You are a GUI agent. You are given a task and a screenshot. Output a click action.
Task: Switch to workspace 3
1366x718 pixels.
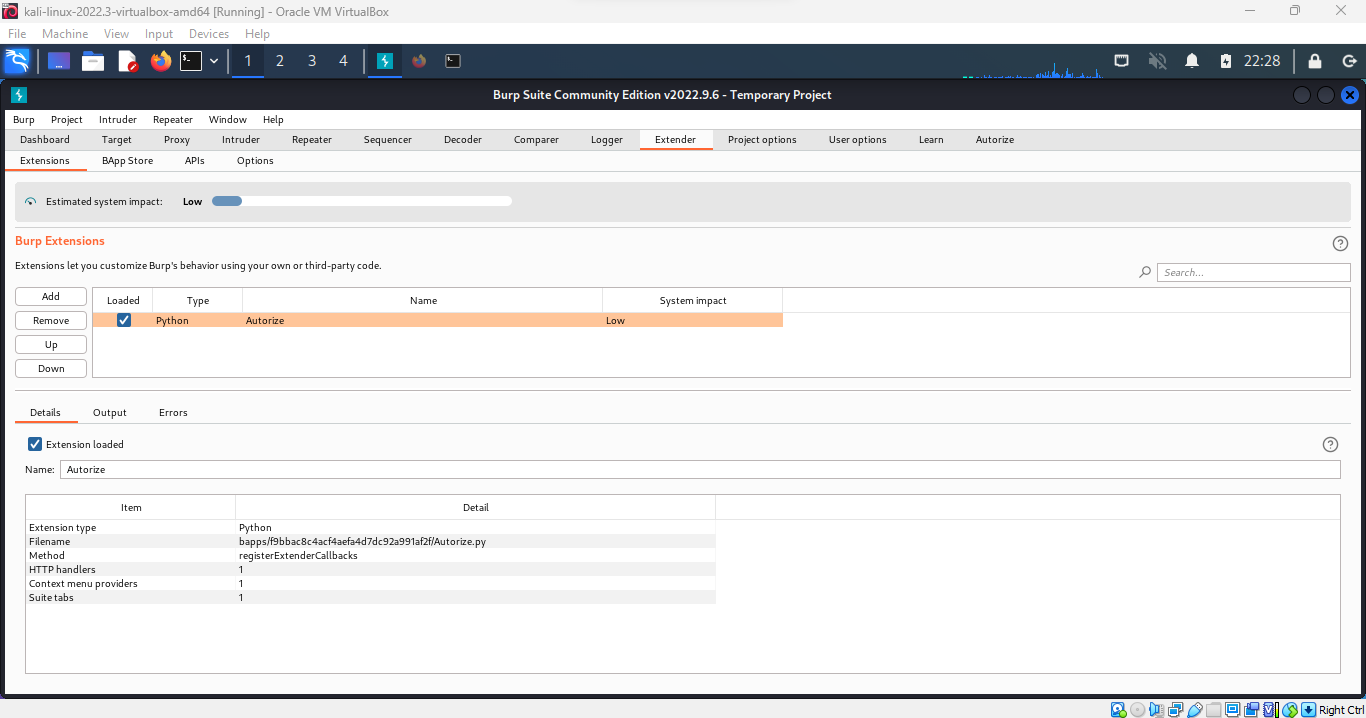pyautogui.click(x=312, y=61)
